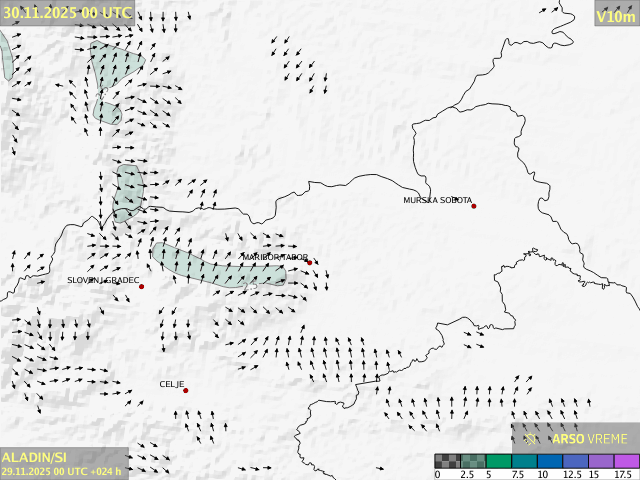Select the Slovenj Gradec red station marker
Viewport: 640px width, 480px height.
click(x=141, y=287)
